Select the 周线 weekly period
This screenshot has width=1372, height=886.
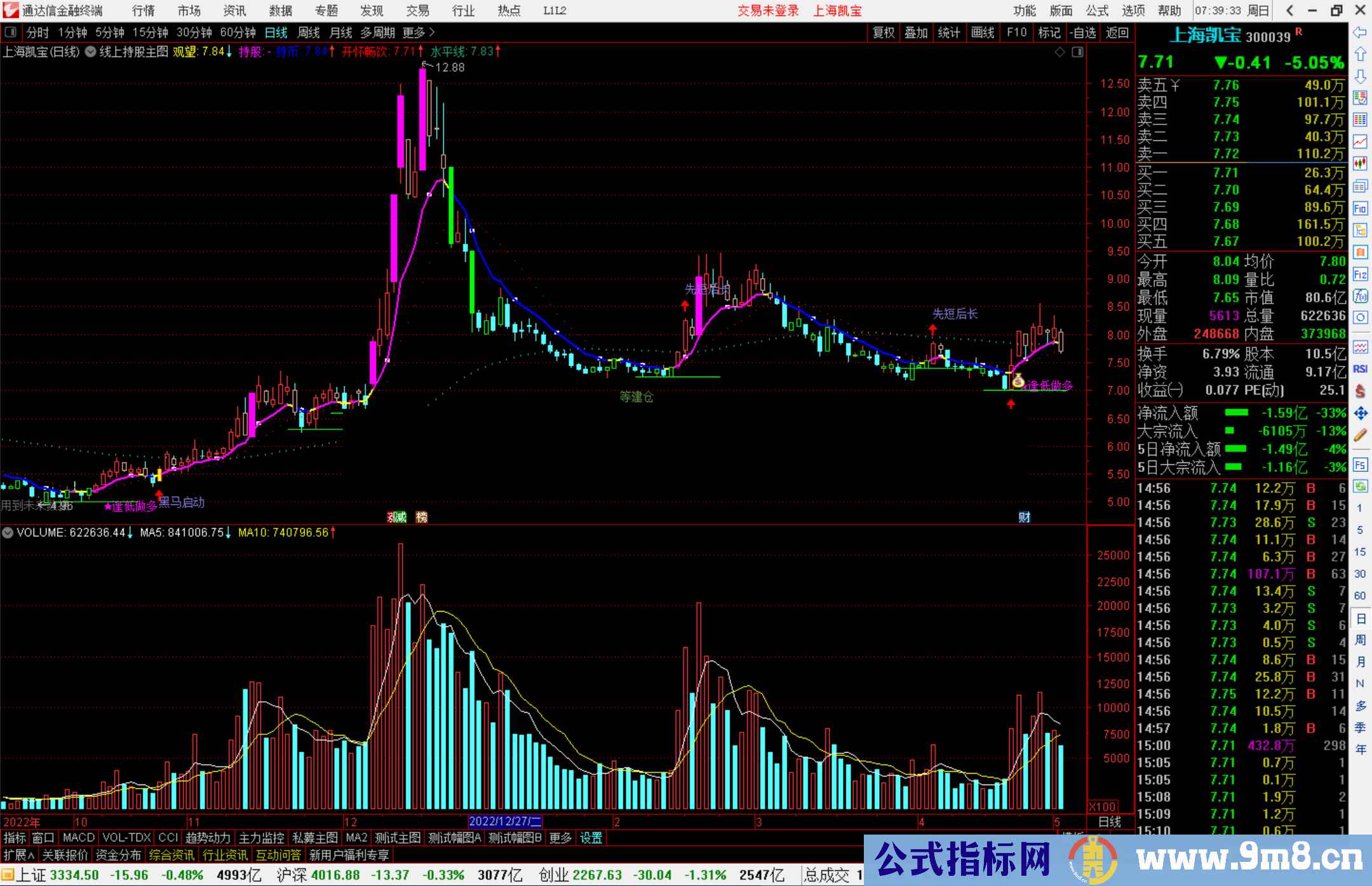[x=309, y=32]
